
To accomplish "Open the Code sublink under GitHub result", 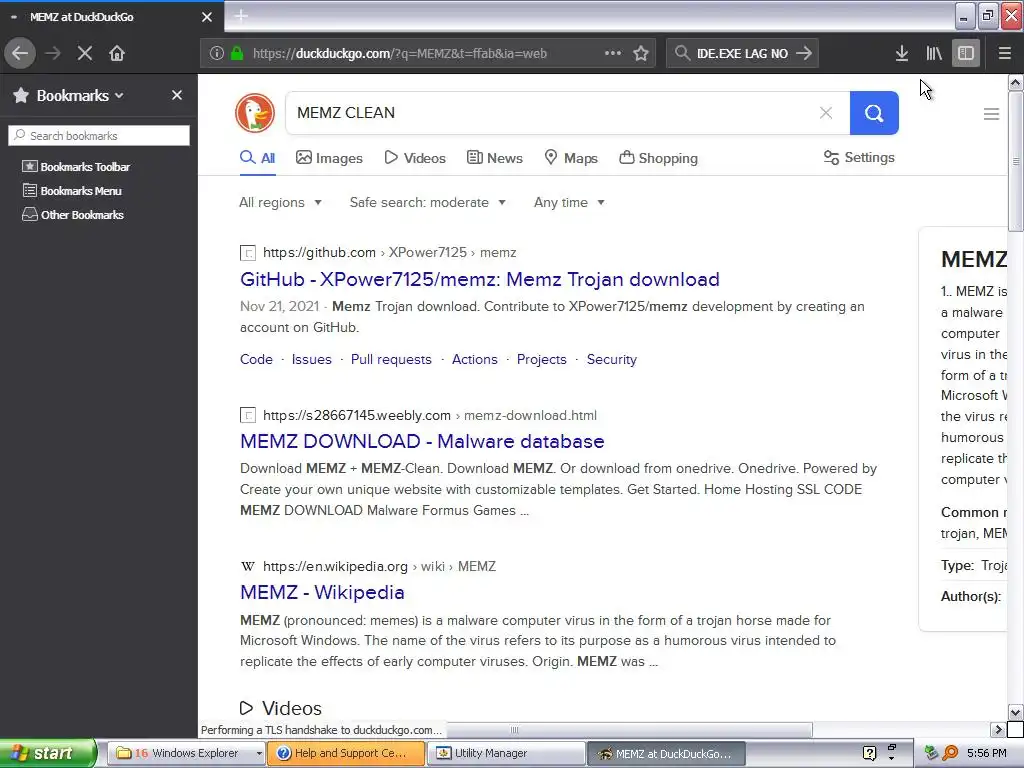I will pos(256,359).
